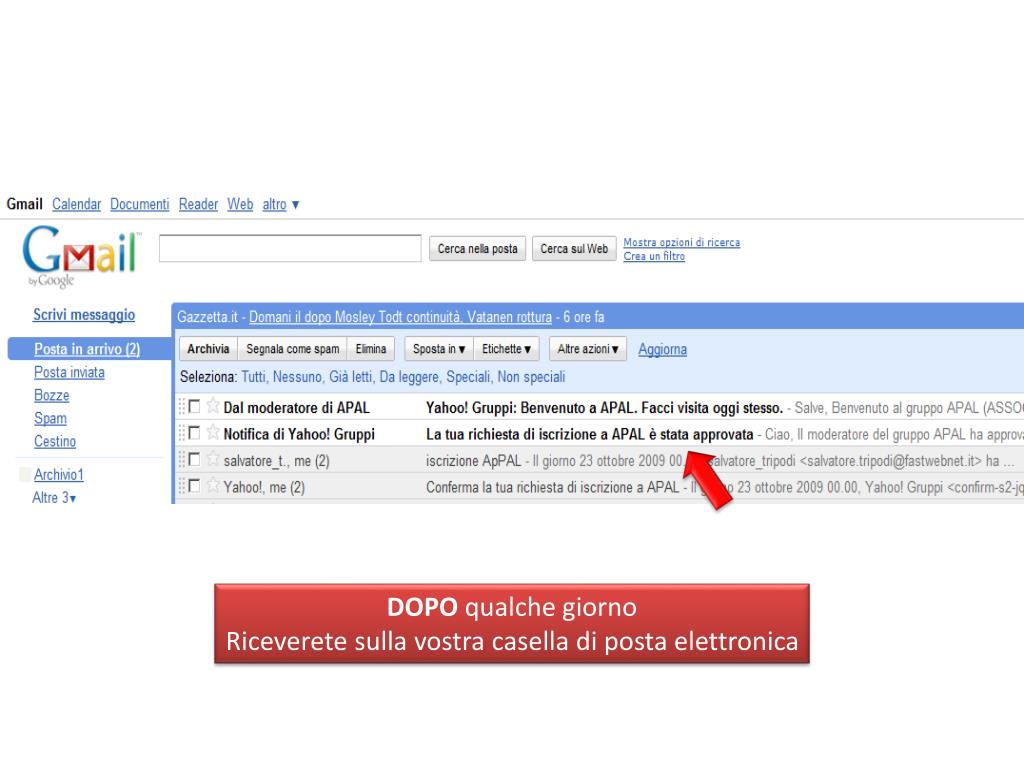
Task: Open 'Conferma la tua richiesta di iscrizione' email
Action: tap(552, 487)
